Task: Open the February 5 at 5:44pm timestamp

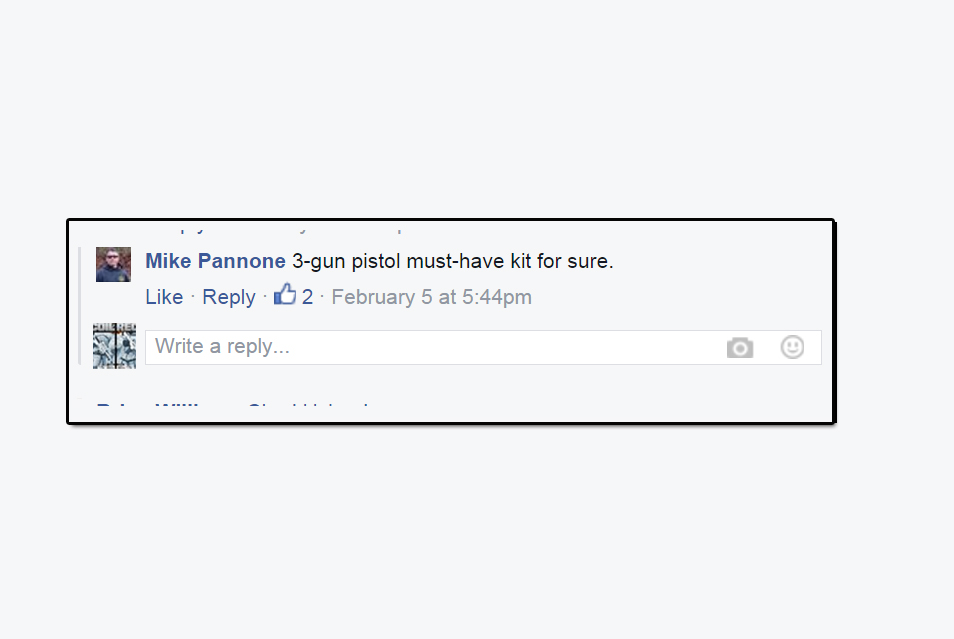Action: pyautogui.click(x=431, y=297)
